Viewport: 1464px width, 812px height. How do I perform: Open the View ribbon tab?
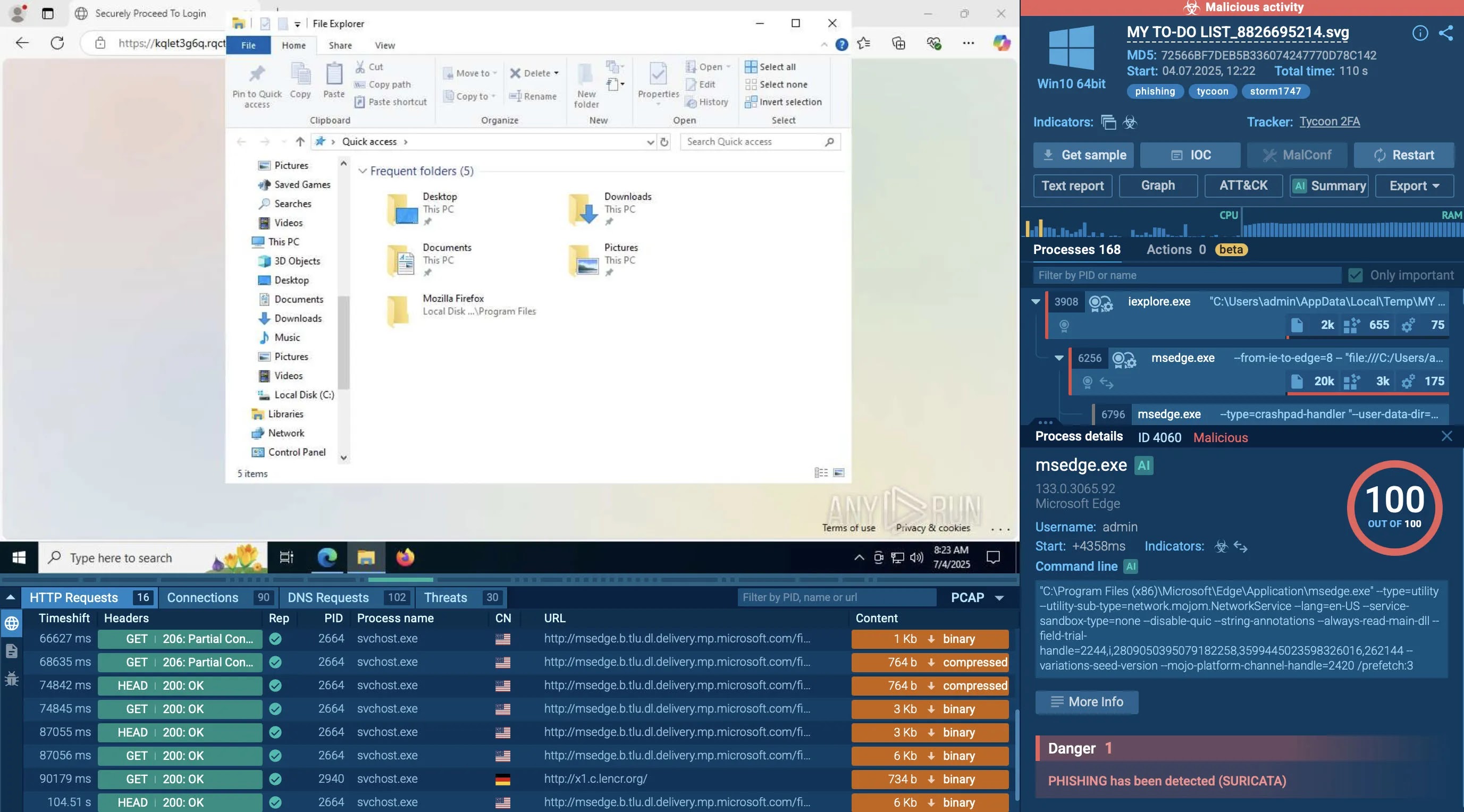pos(385,46)
